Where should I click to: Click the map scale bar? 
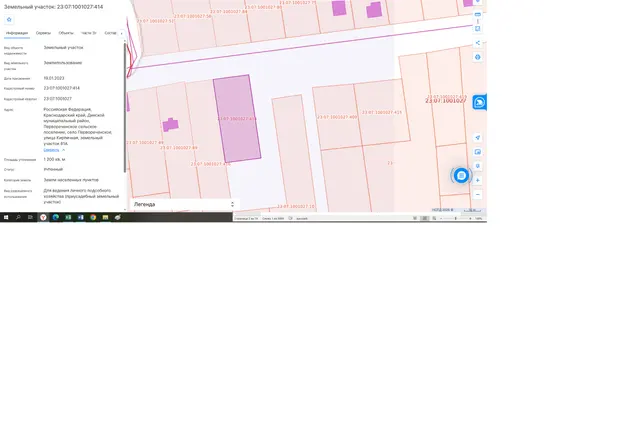pos(473,210)
